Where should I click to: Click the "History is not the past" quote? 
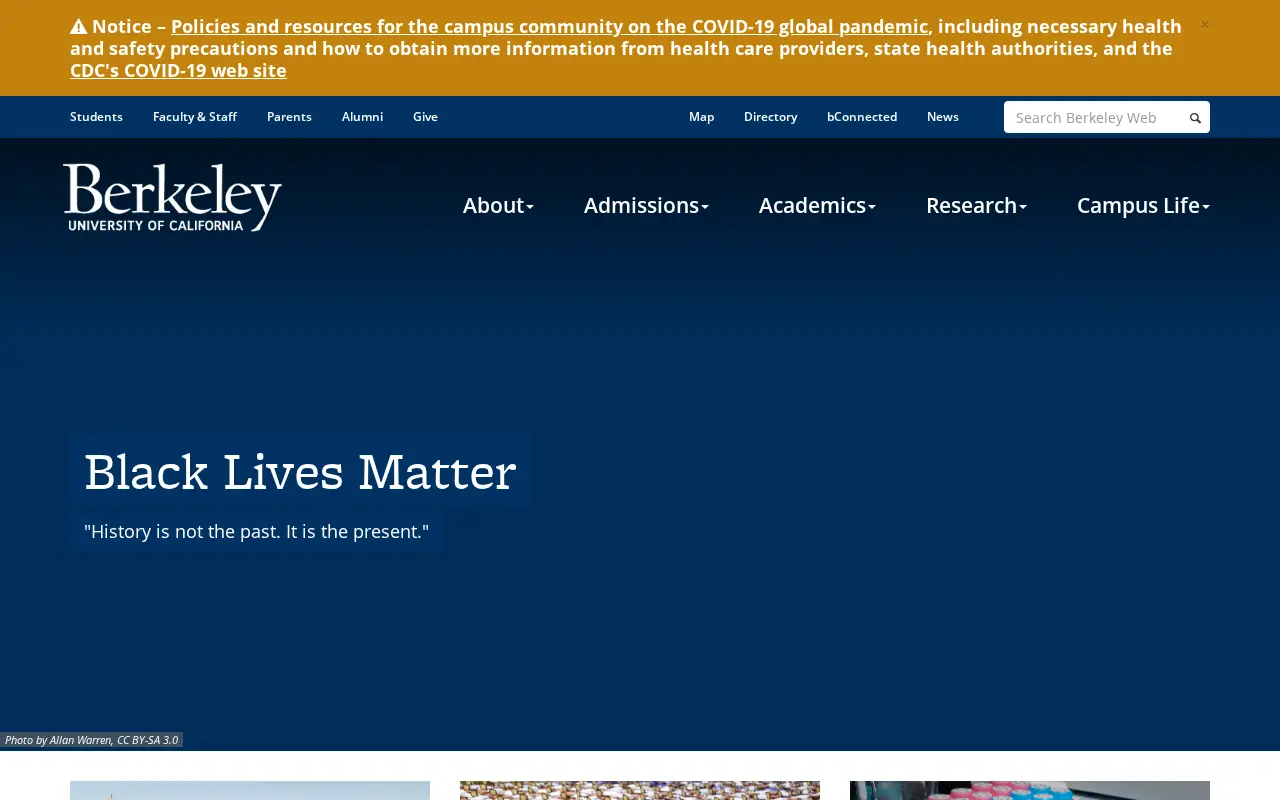tap(256, 531)
